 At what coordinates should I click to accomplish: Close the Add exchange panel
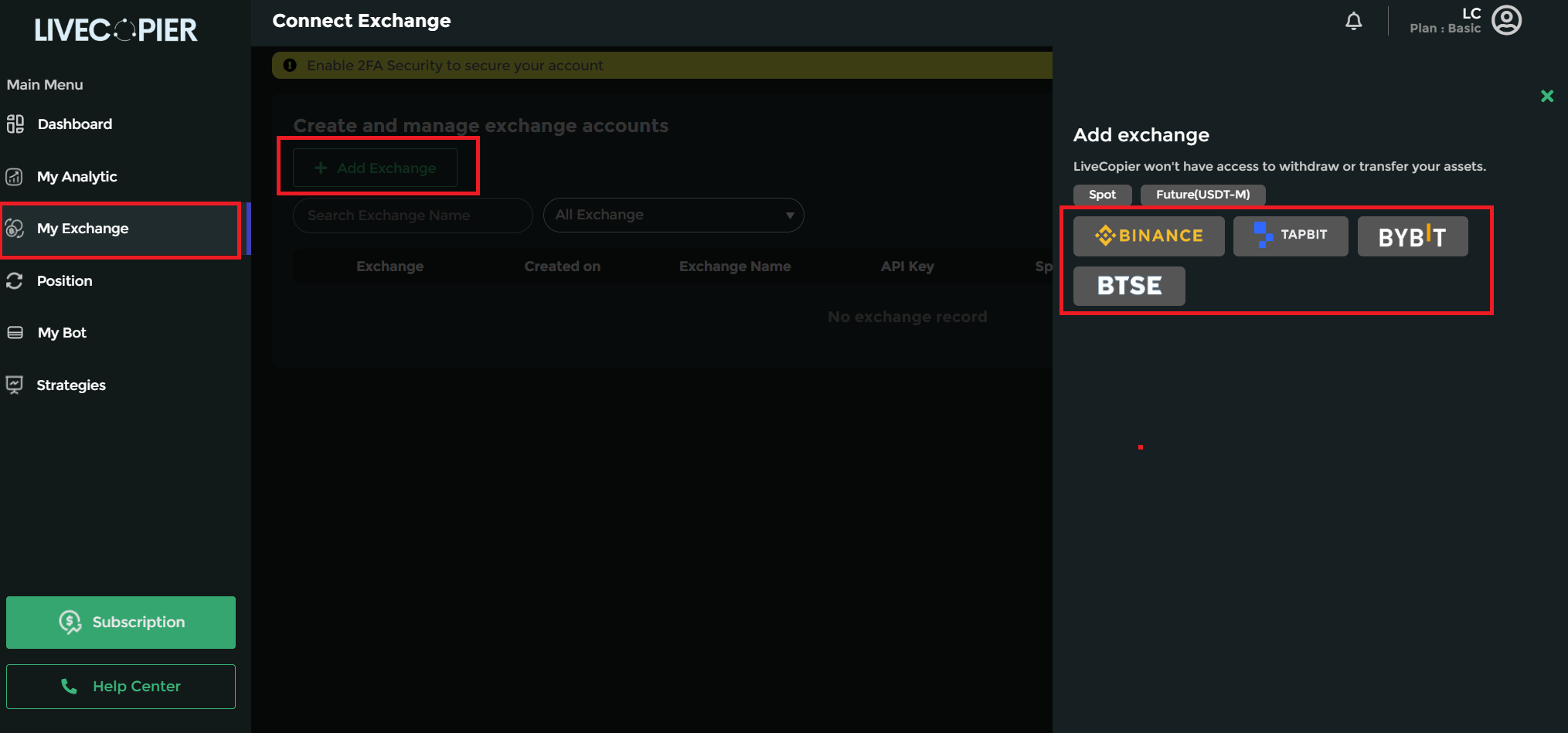(1547, 96)
